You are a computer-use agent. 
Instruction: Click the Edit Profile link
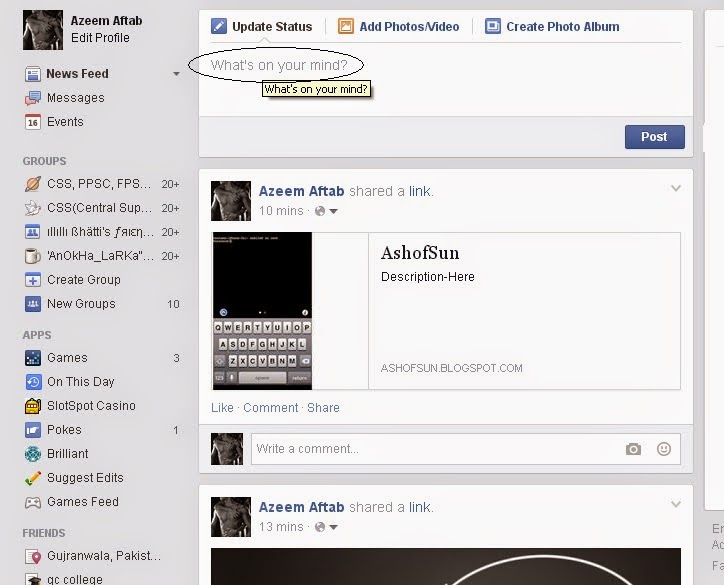coord(100,38)
